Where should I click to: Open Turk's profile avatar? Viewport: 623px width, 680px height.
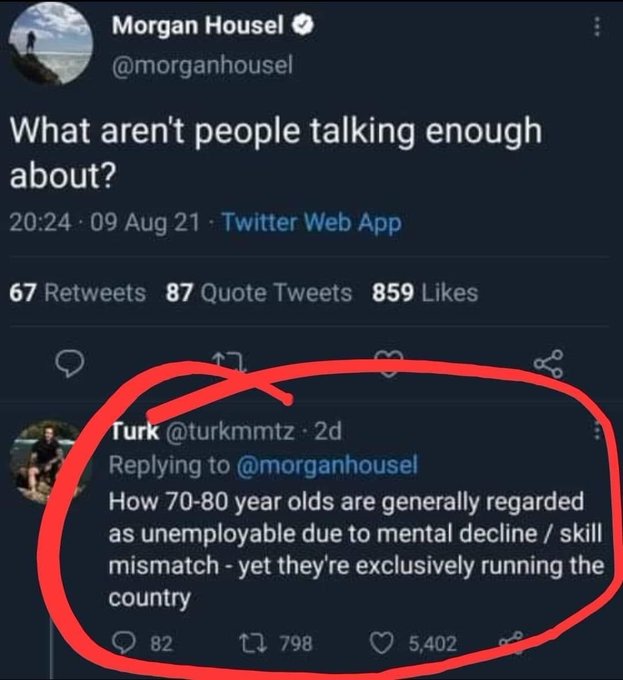(48, 461)
